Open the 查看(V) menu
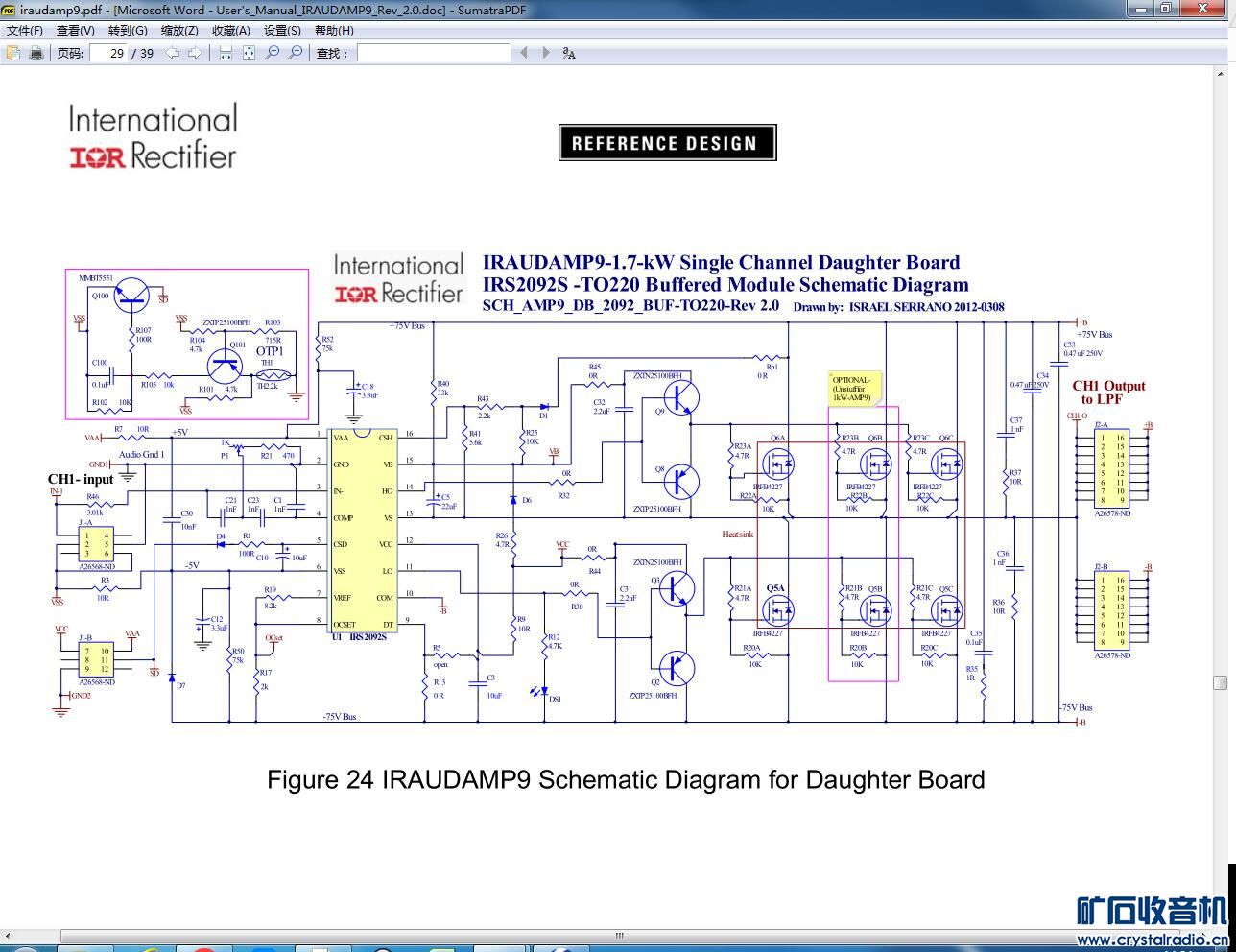Screen dimensions: 1236x952 tap(76, 30)
